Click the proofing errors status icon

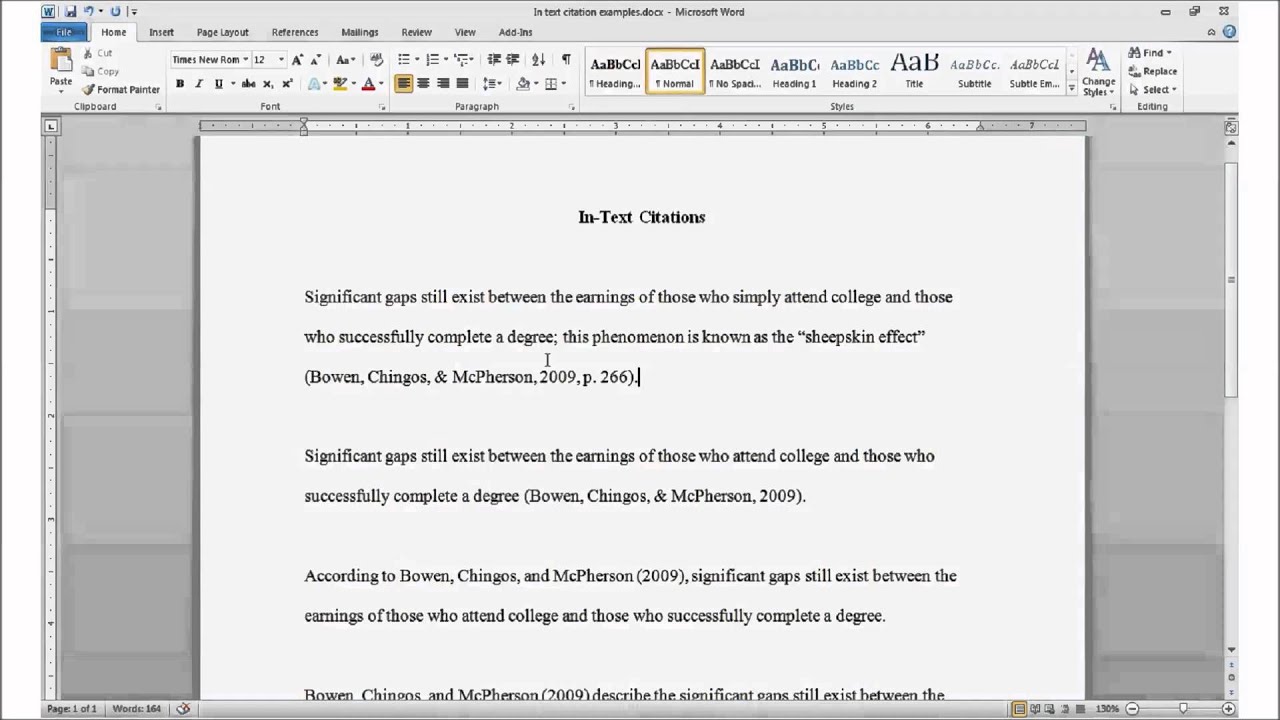click(x=183, y=709)
